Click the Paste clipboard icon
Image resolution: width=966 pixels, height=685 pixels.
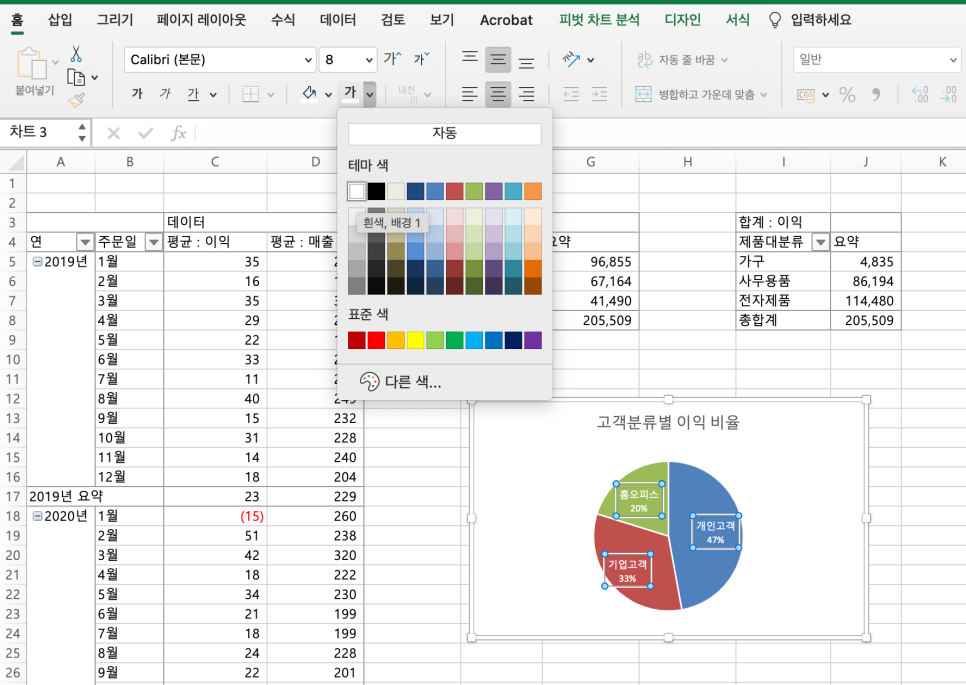(31, 63)
